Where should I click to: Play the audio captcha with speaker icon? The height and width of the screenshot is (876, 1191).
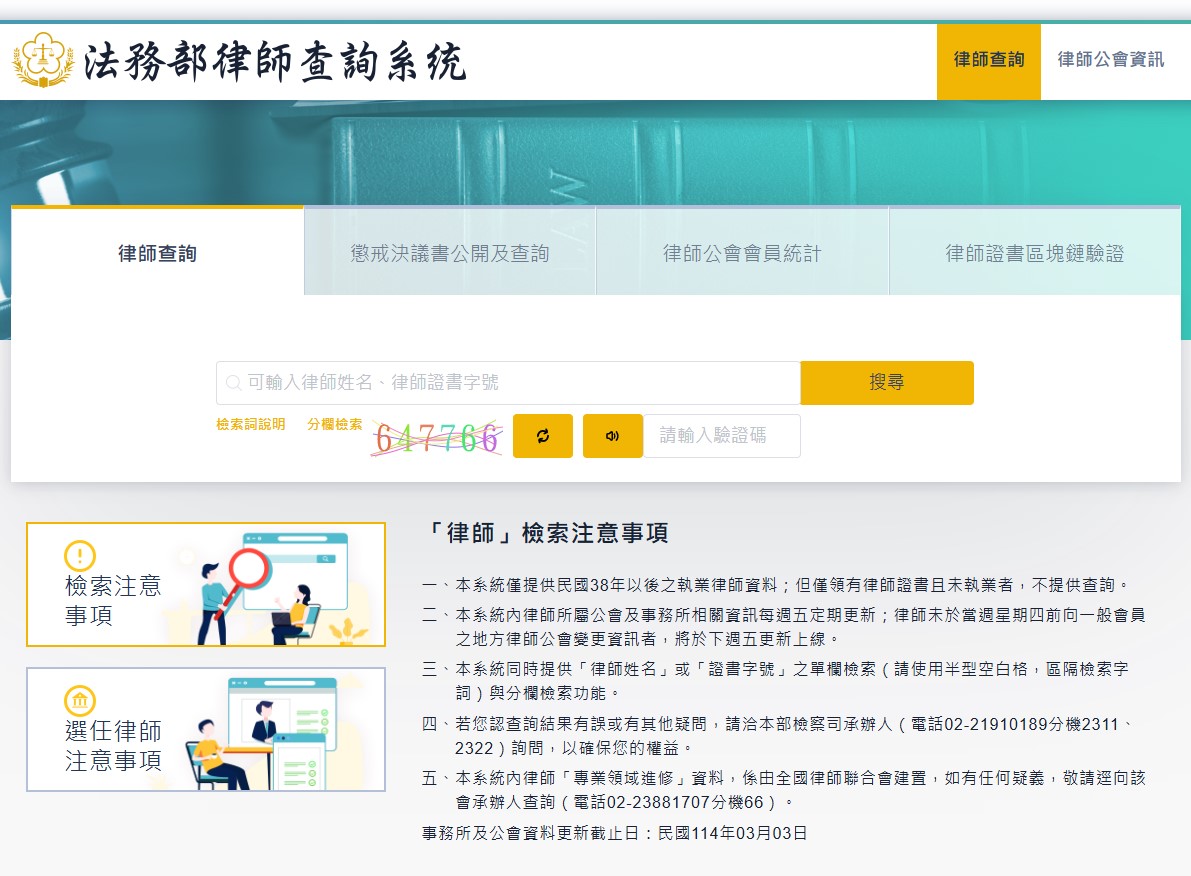click(612, 436)
